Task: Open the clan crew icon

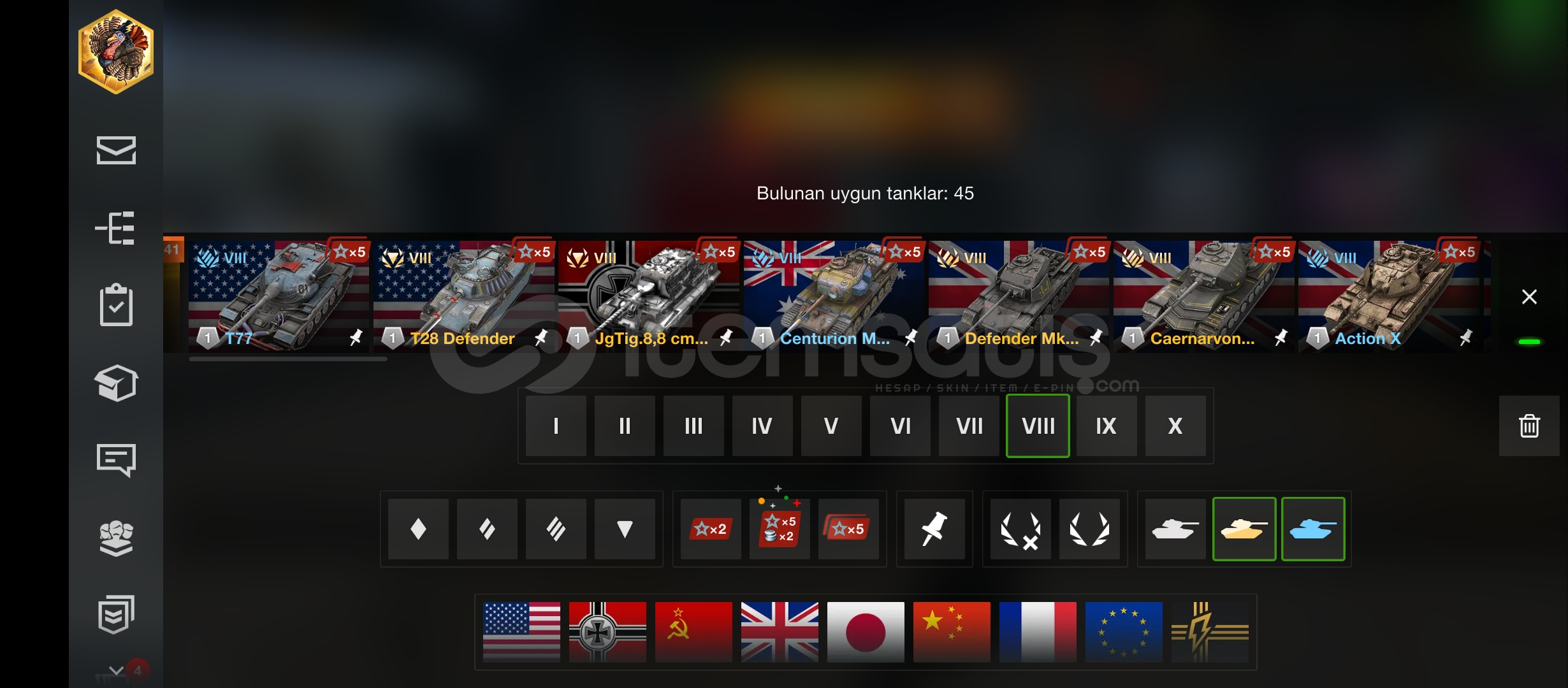Action: point(116,538)
